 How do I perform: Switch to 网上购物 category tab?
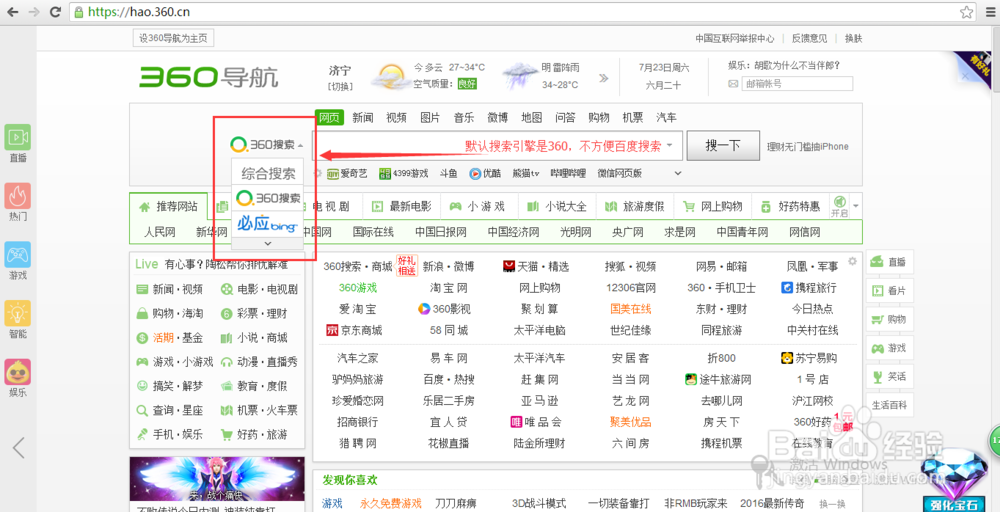pos(712,206)
